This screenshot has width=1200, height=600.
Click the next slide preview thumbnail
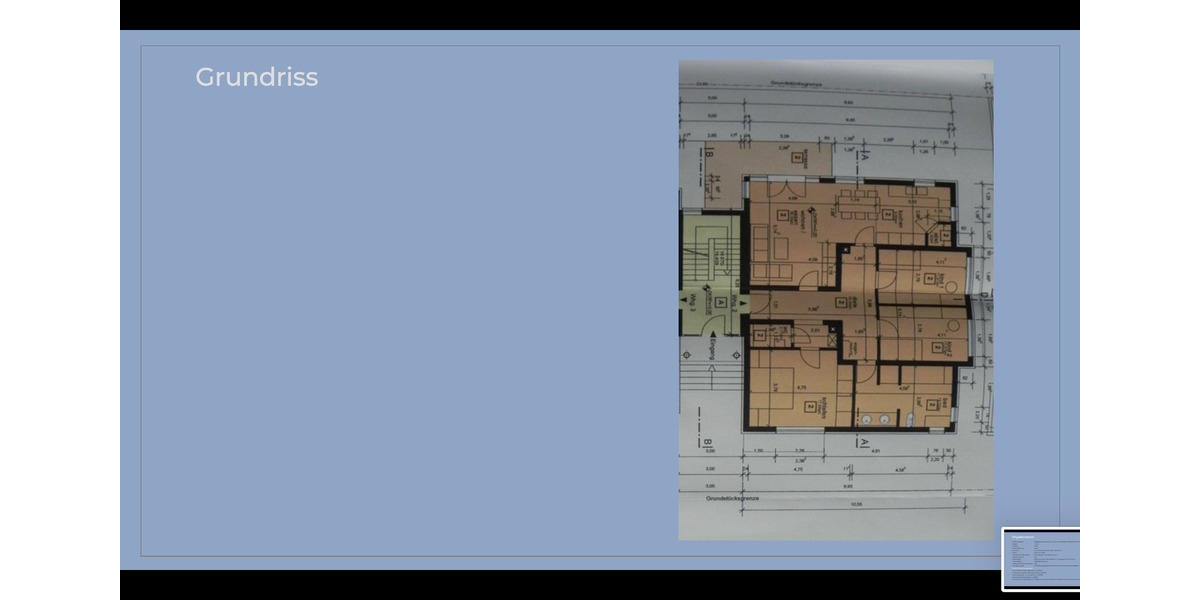pyautogui.click(x=1041, y=559)
